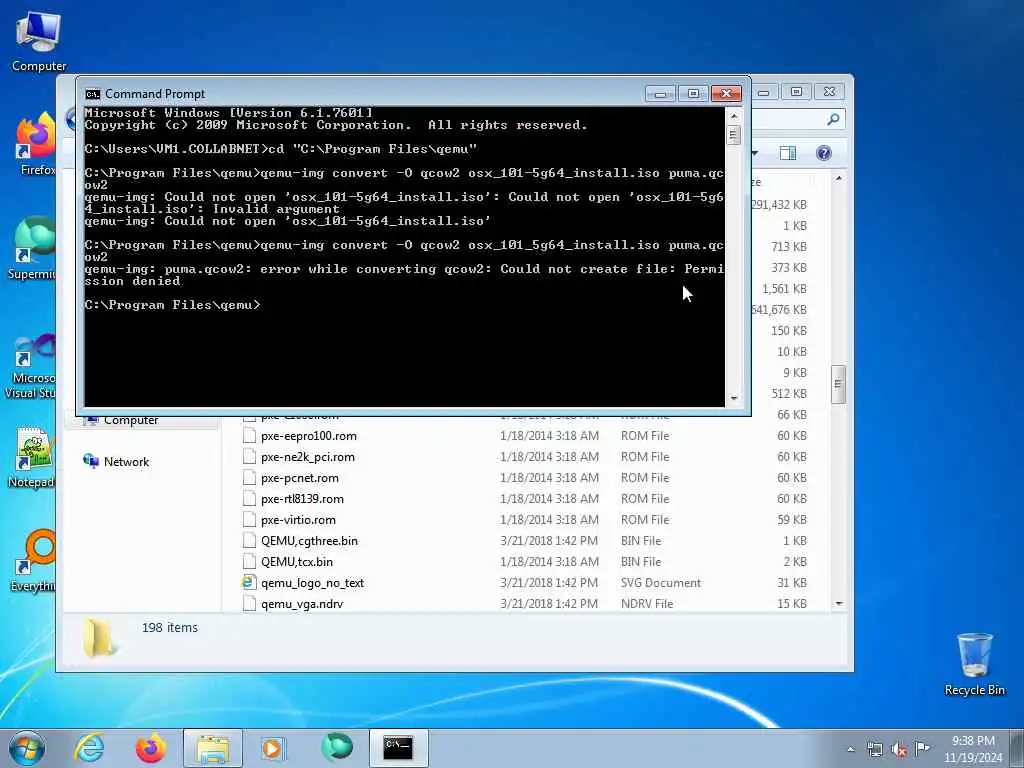Viewport: 1024px width, 768px height.
Task: Select the pxe-virtio.rom file
Action: (298, 519)
